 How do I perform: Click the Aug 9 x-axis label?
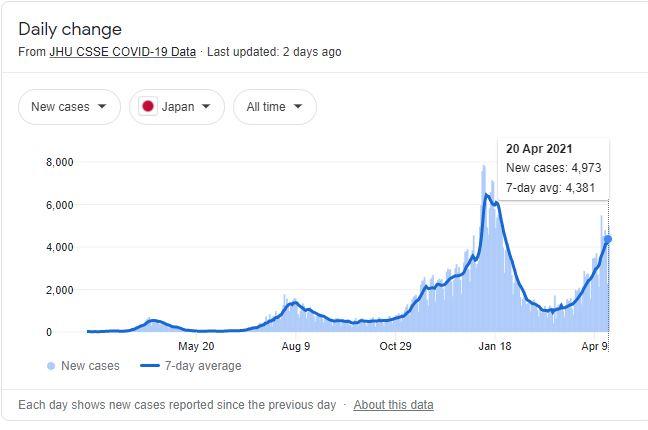295,347
